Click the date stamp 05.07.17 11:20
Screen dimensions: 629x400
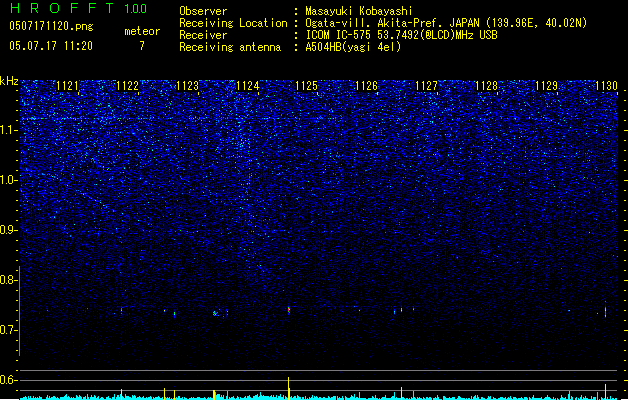[x=51, y=46]
